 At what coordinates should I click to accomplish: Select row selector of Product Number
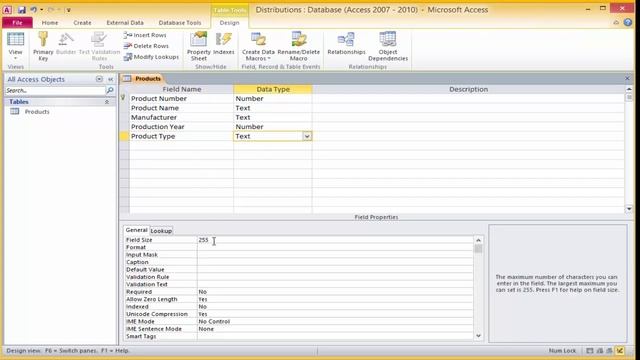point(124,99)
